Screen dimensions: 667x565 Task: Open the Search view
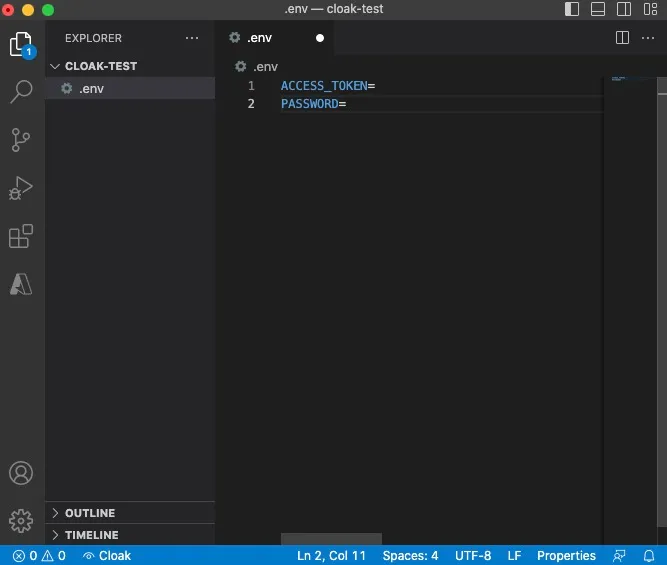[x=21, y=91]
